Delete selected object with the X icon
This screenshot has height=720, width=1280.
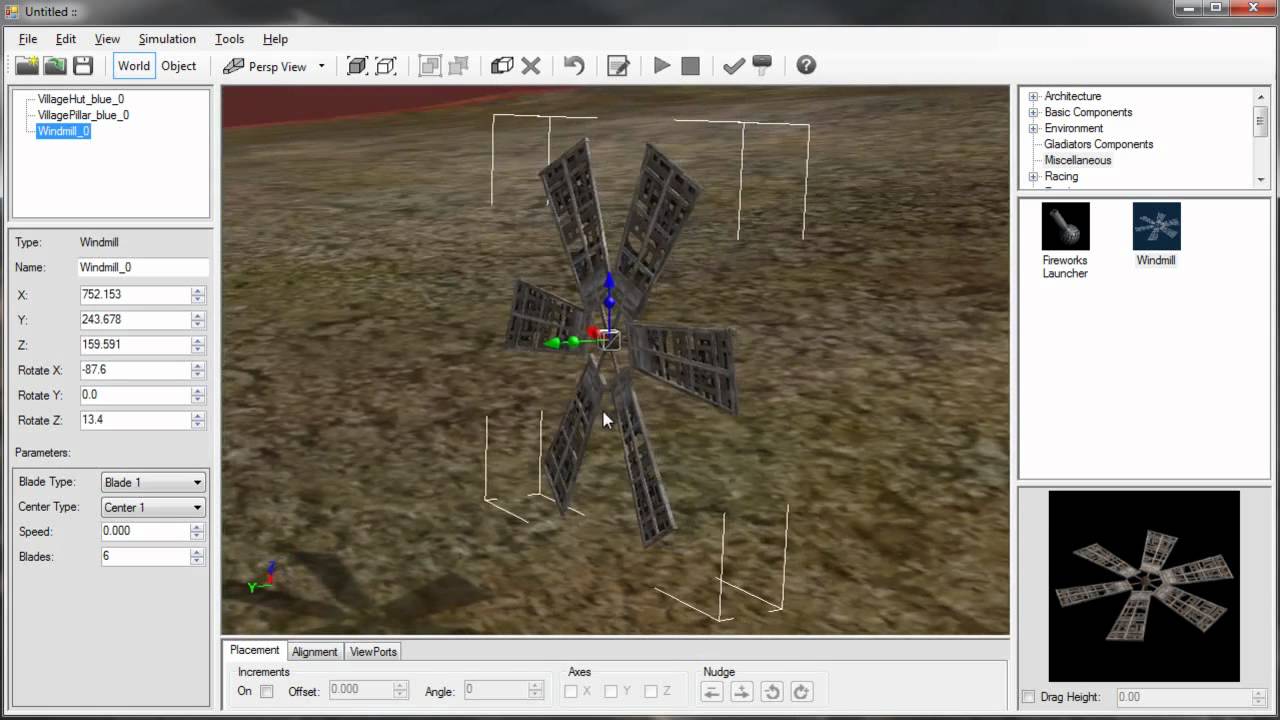pos(531,66)
